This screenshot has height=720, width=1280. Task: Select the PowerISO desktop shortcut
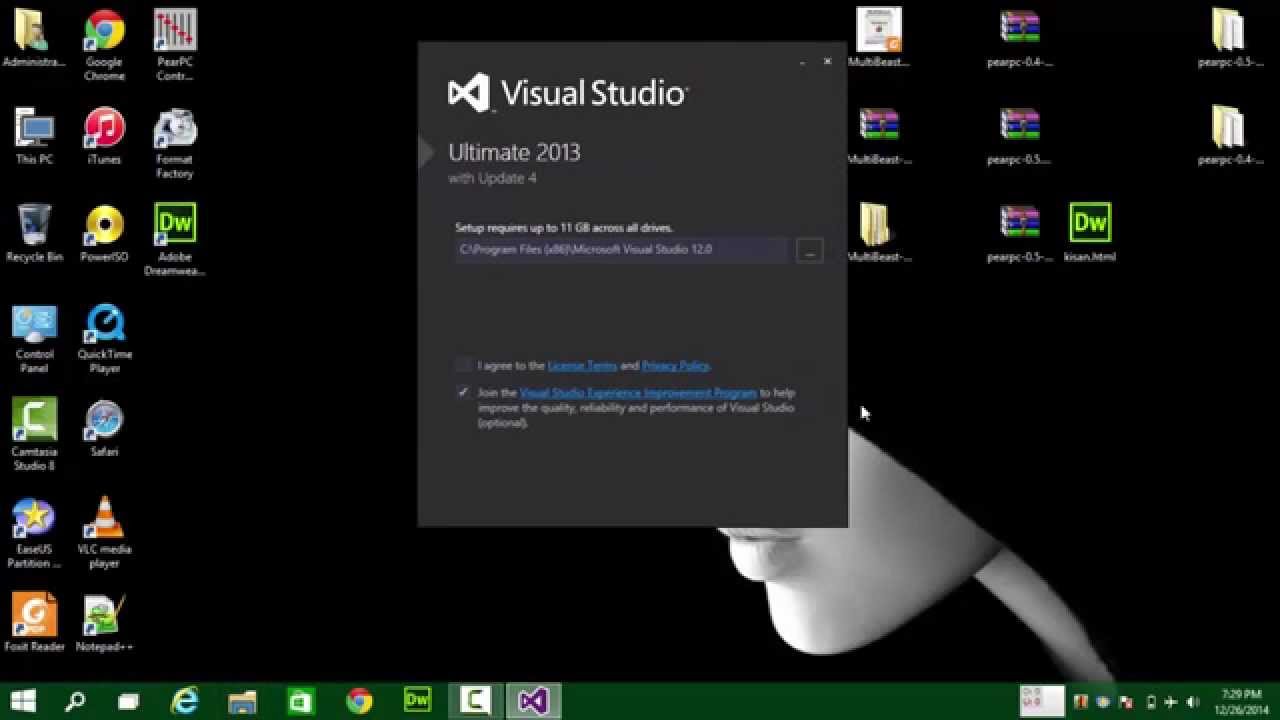tap(104, 234)
